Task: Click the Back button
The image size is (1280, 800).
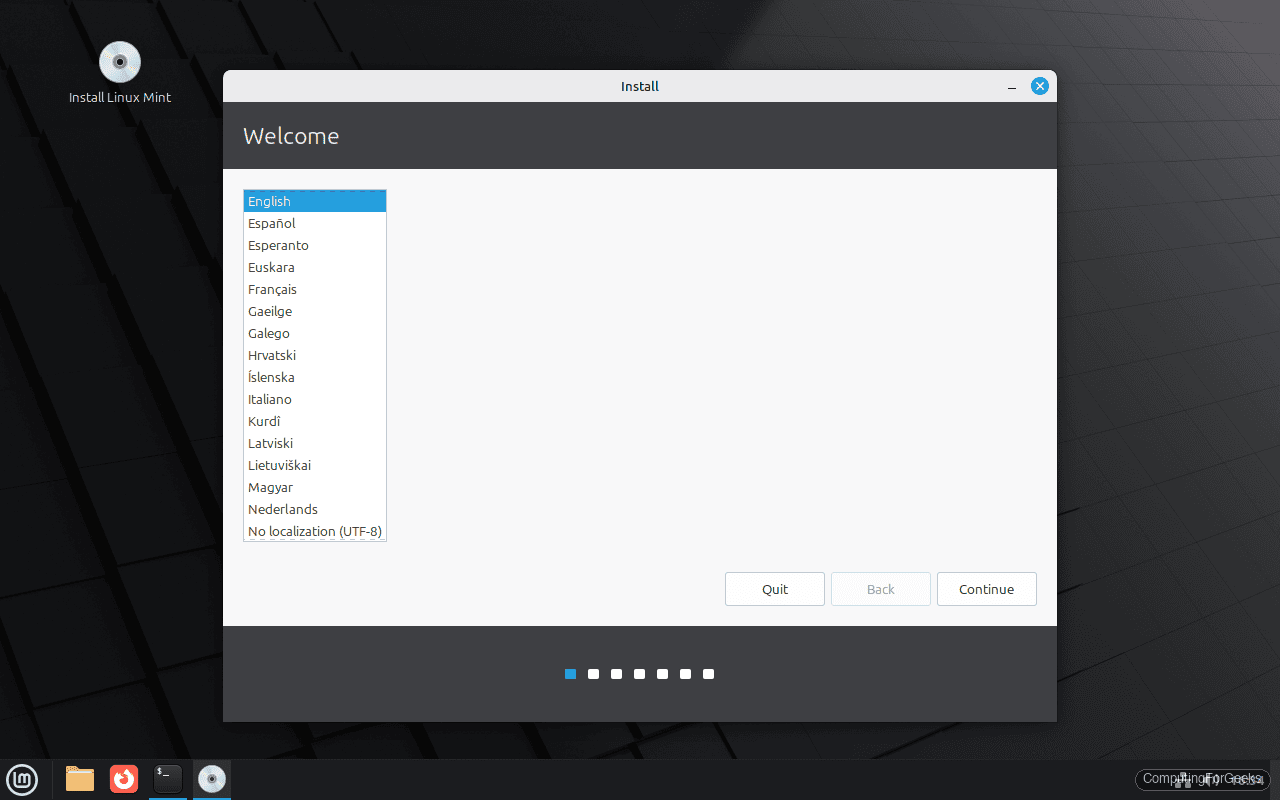Action: (880, 589)
